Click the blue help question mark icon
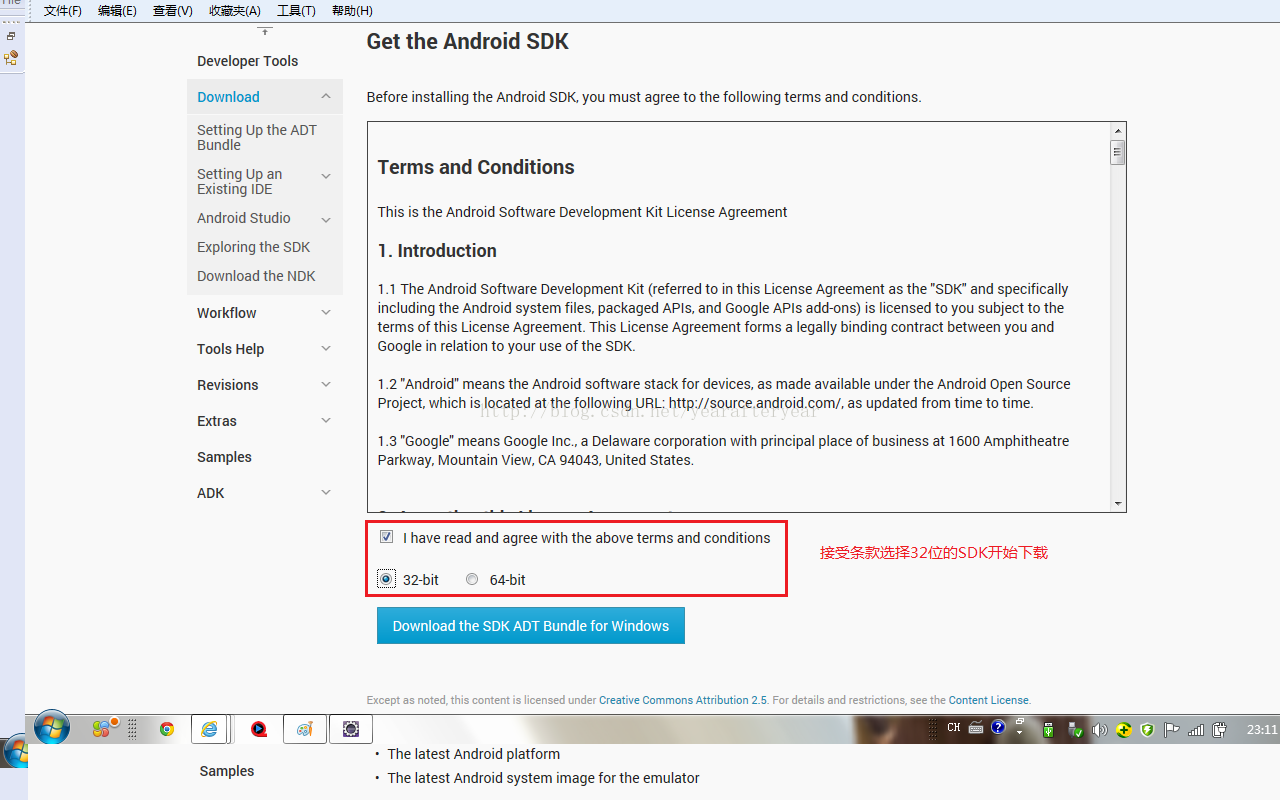 [998, 727]
